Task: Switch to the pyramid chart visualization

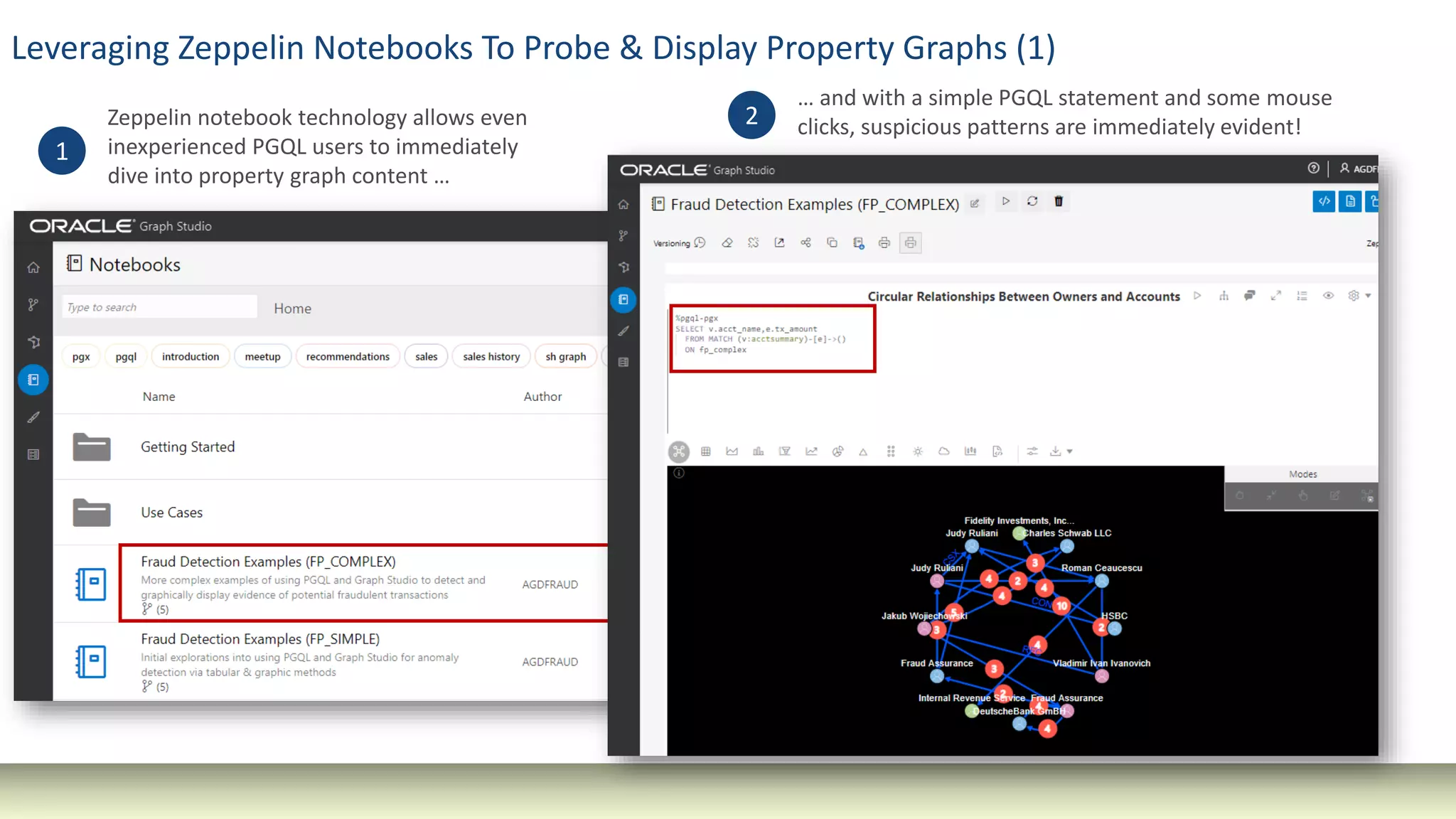Action: point(863,451)
